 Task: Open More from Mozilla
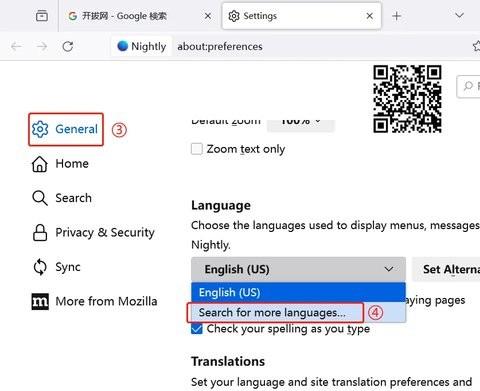pyautogui.click(x=94, y=301)
